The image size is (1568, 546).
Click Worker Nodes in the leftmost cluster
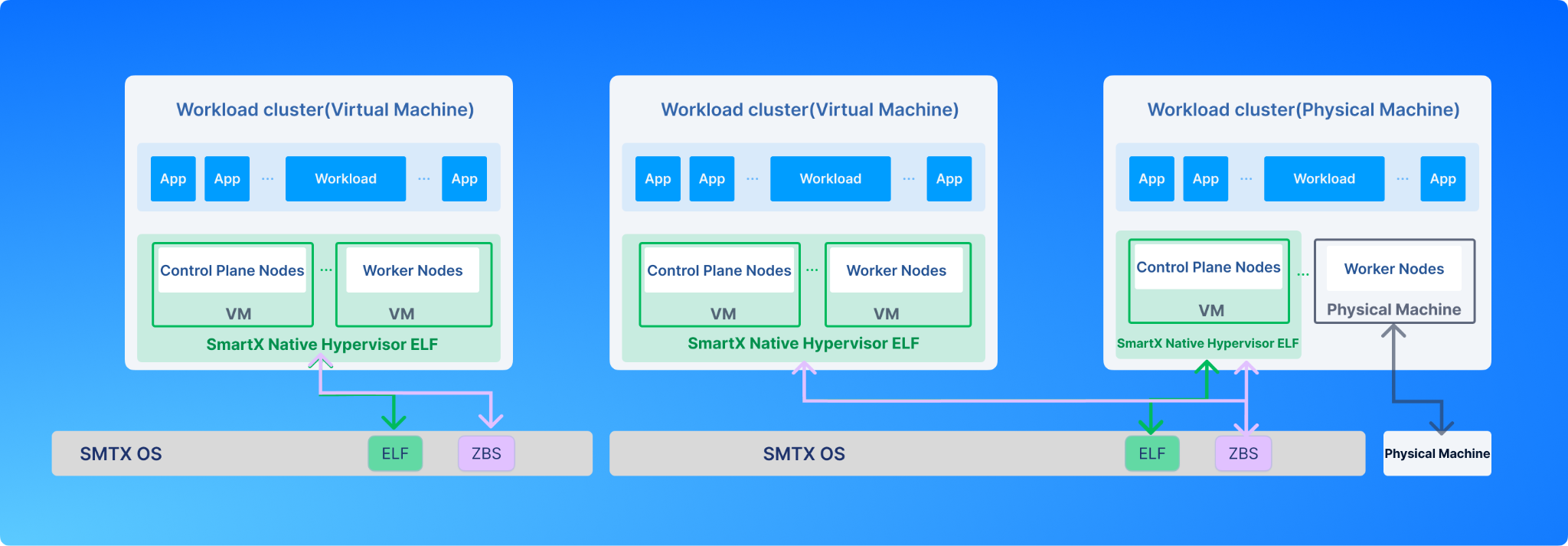click(413, 270)
